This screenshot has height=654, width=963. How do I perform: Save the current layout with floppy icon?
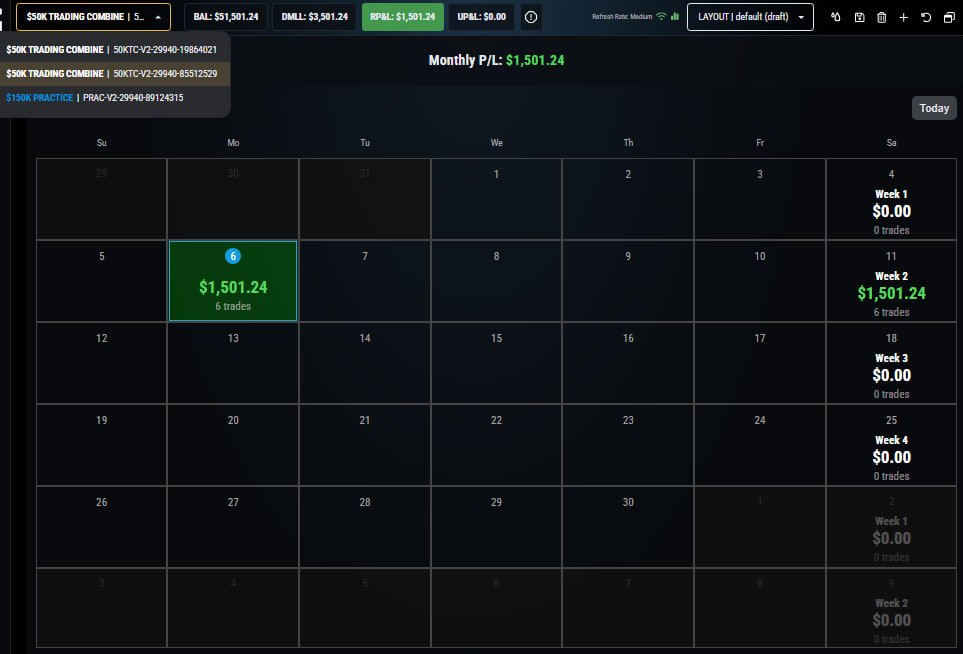tap(859, 17)
